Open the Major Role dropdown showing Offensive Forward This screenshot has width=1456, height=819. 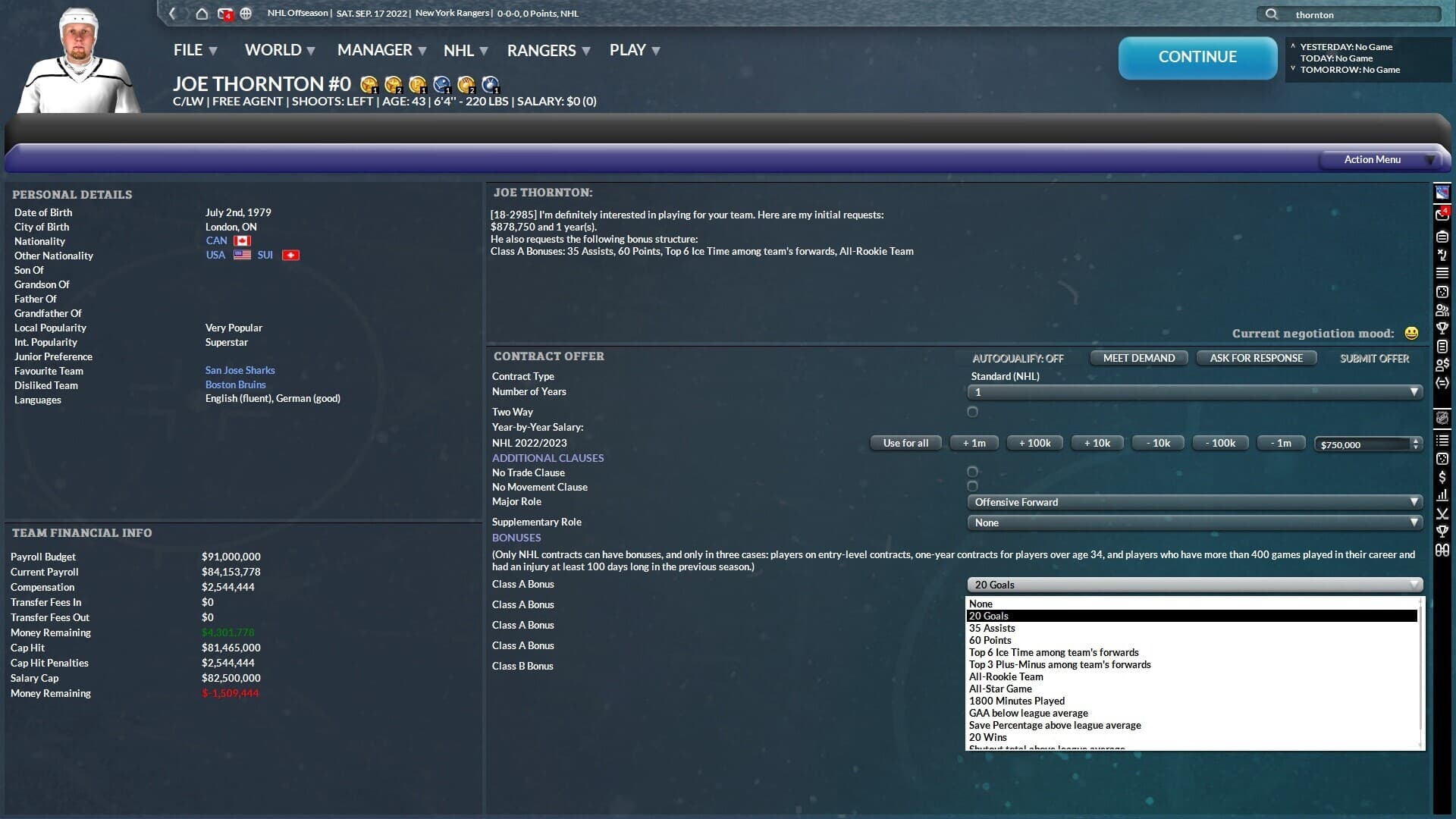click(1194, 501)
